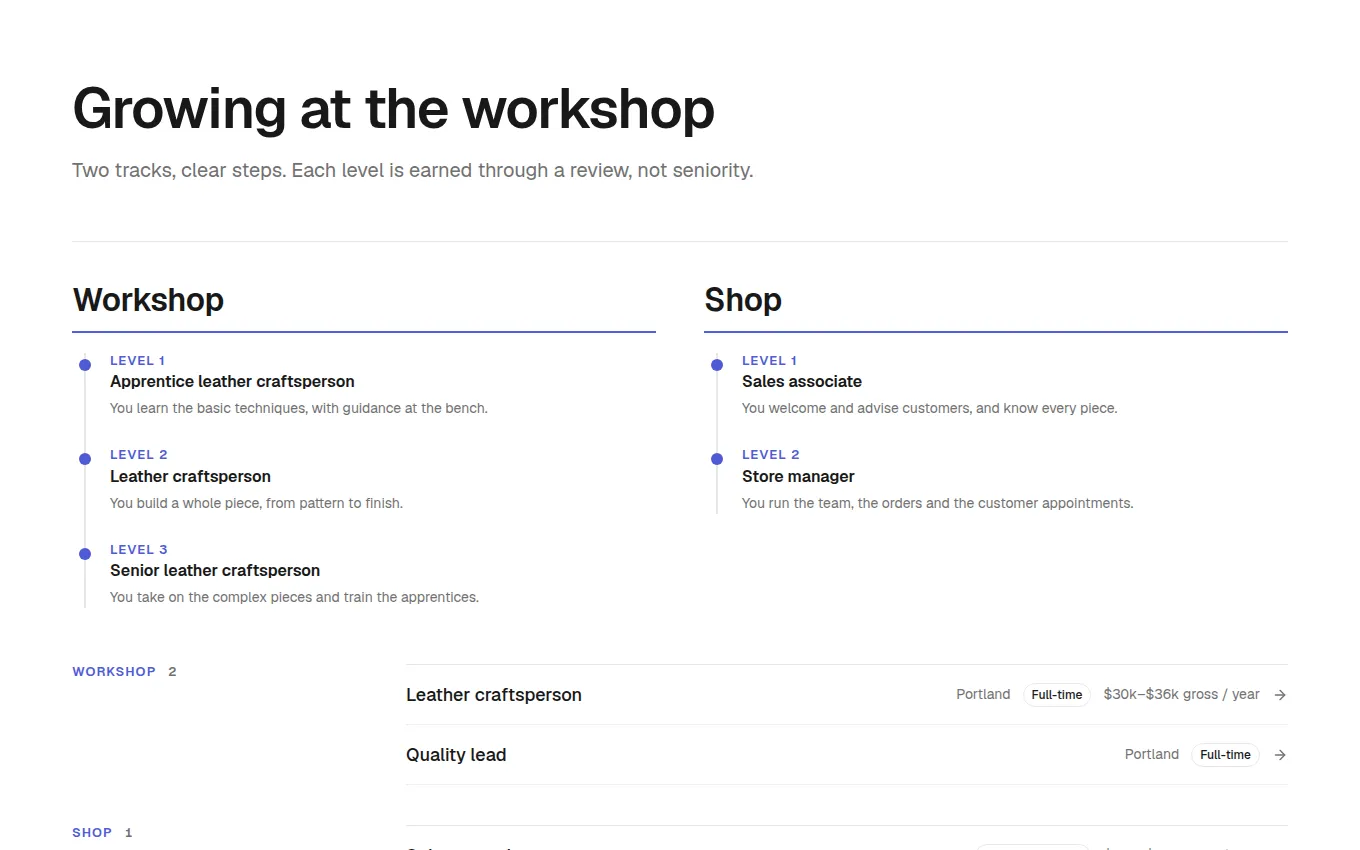Click the Workshop Level 2 timeline dot
The image size is (1360, 850).
(85, 459)
